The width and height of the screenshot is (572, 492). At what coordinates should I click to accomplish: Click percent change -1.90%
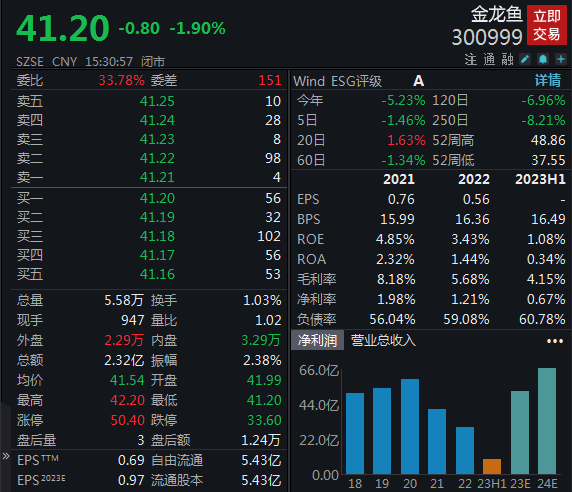pyautogui.click(x=197, y=28)
